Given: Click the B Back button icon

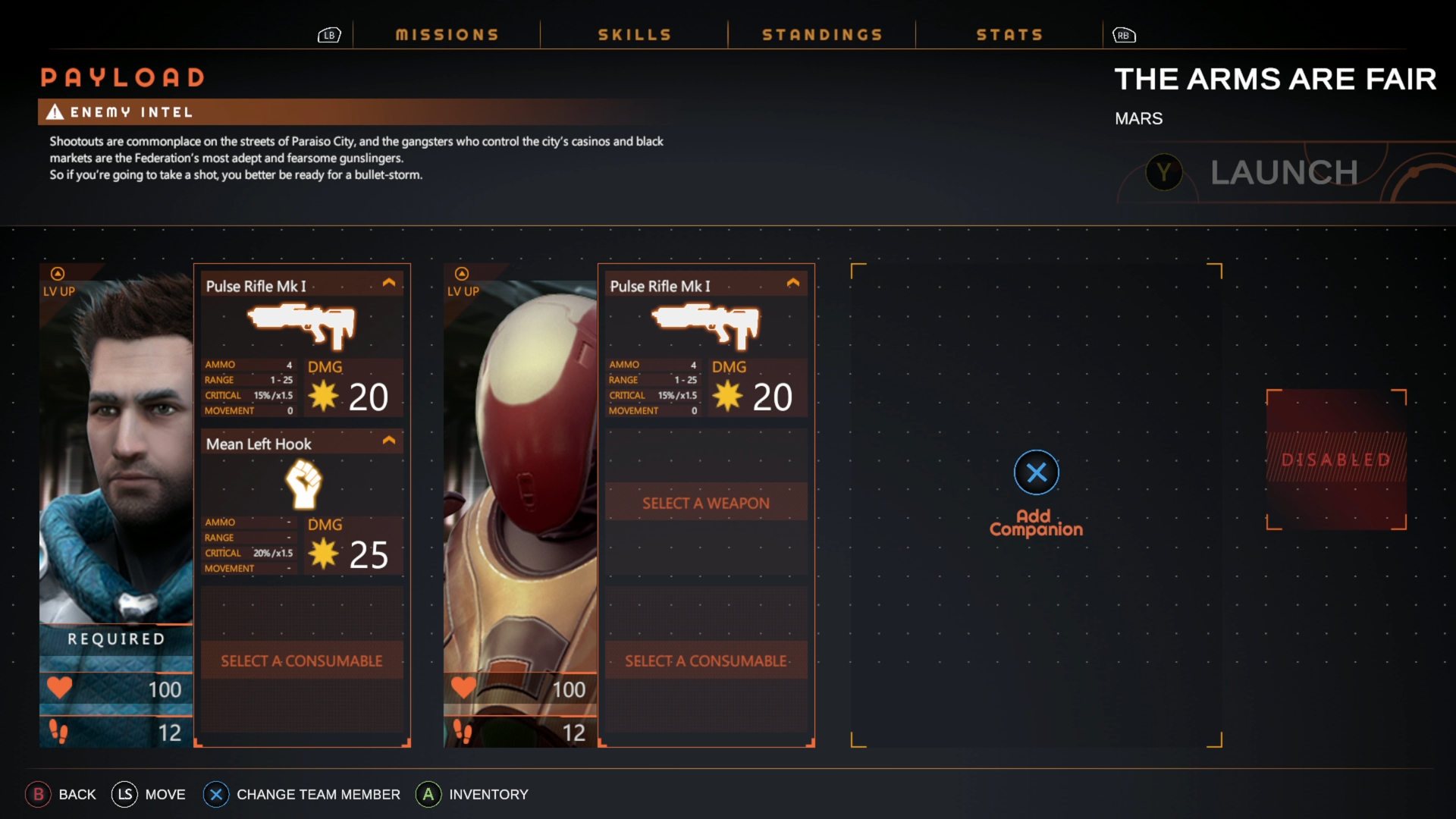Looking at the screenshot, I should [38, 794].
